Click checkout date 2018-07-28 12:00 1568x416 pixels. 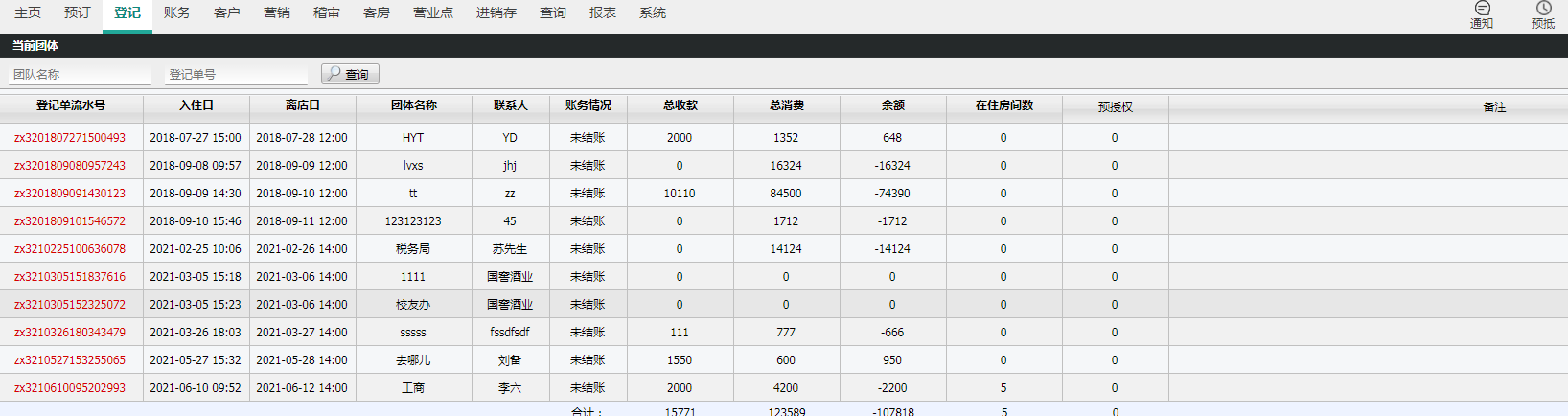pos(302,138)
